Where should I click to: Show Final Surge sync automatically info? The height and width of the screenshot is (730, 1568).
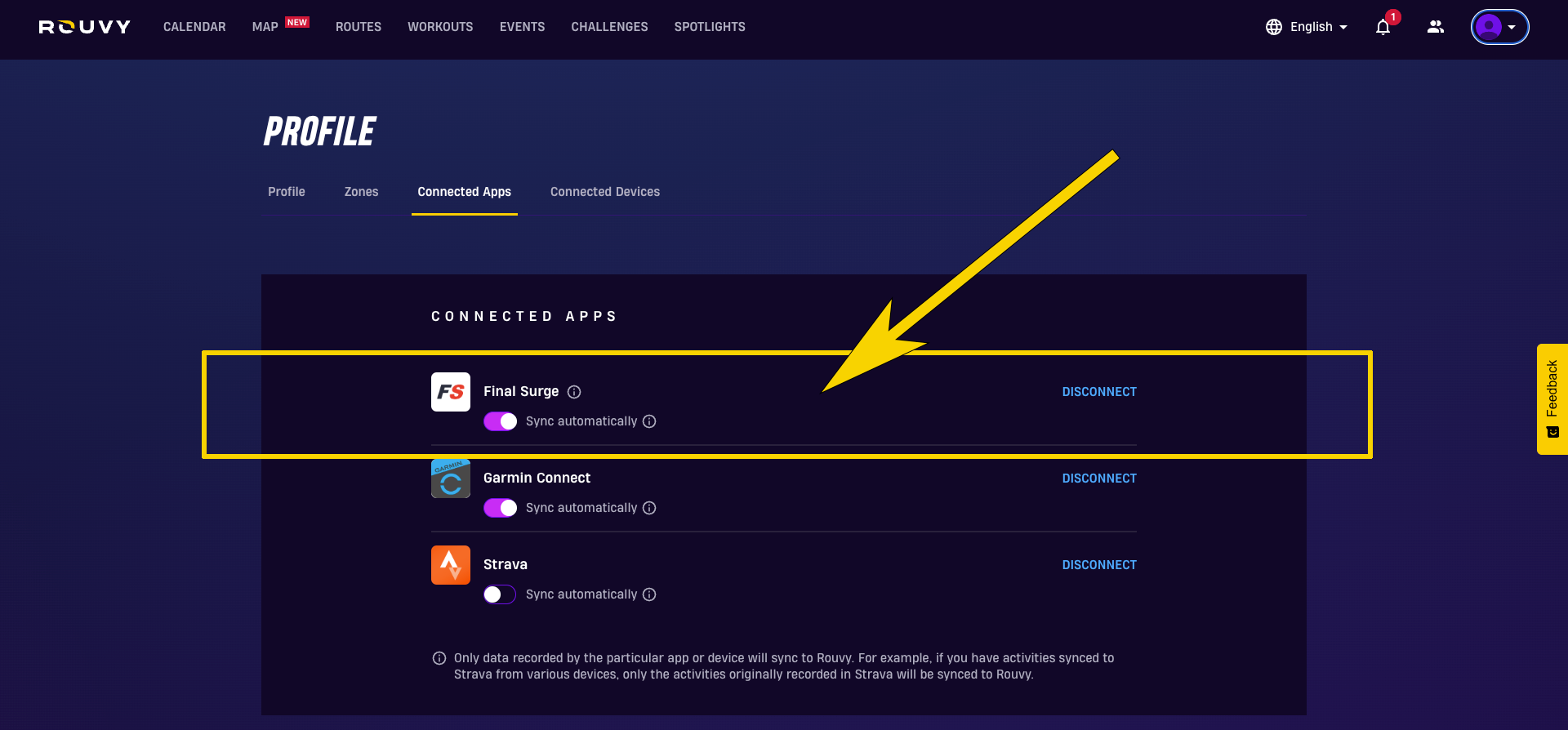[x=649, y=421]
